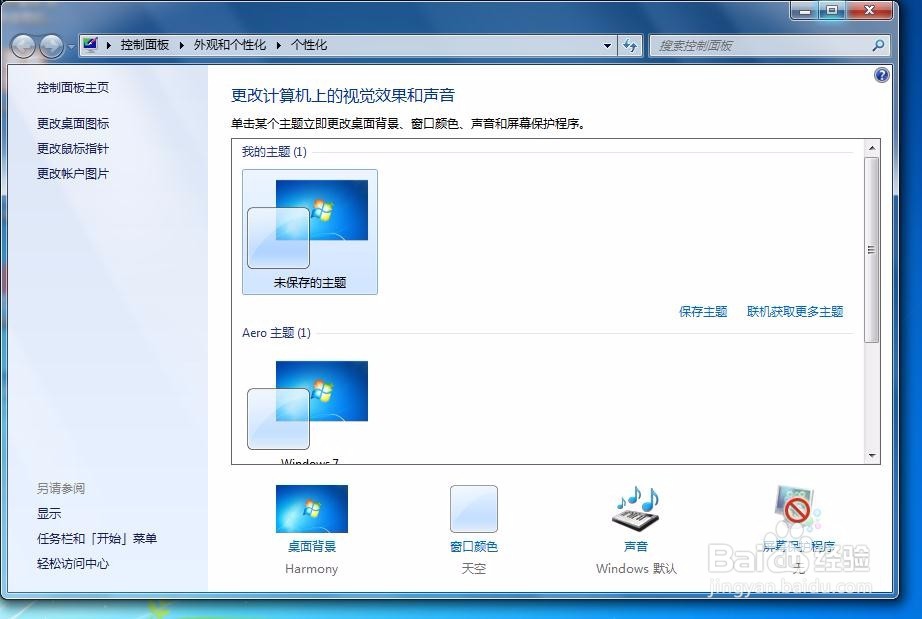Minimize the Personalization window
This screenshot has width=922, height=619.
coord(805,10)
